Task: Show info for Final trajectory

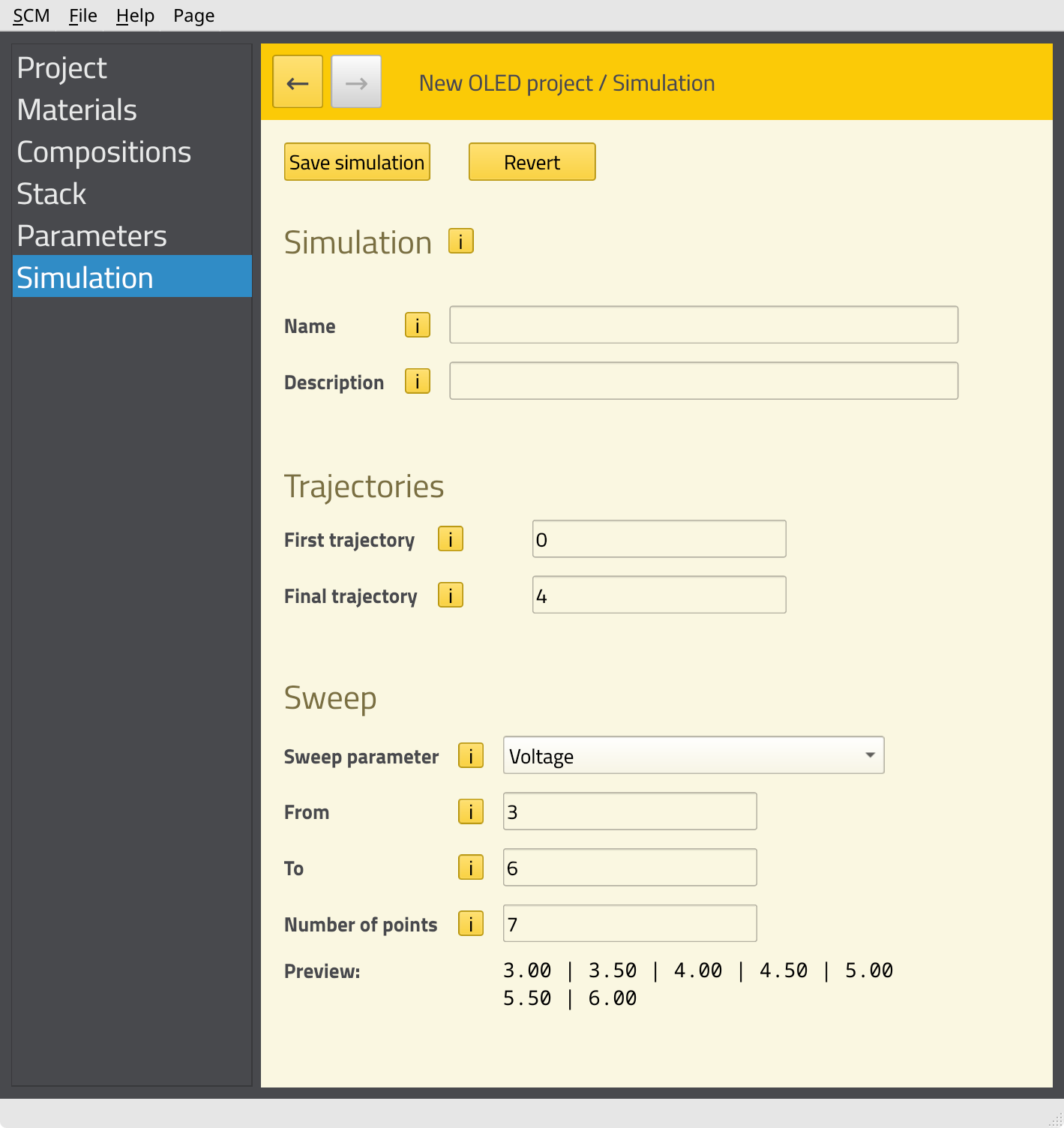Action: pos(450,595)
